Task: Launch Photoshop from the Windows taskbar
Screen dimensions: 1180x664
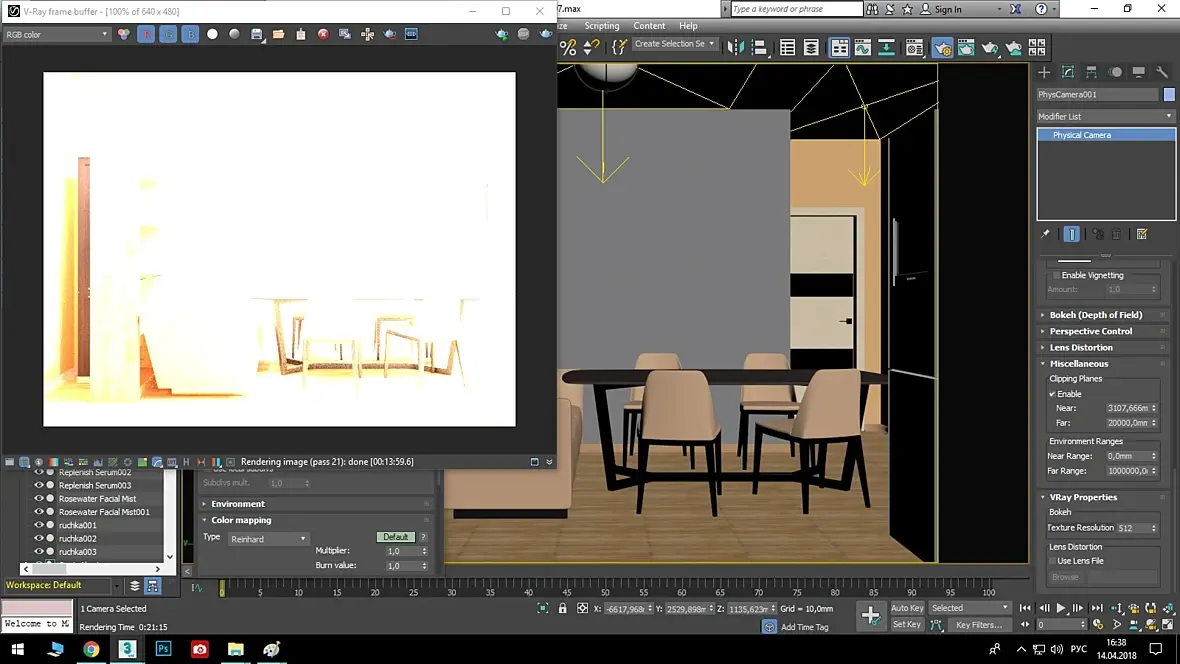Action: click(x=164, y=649)
